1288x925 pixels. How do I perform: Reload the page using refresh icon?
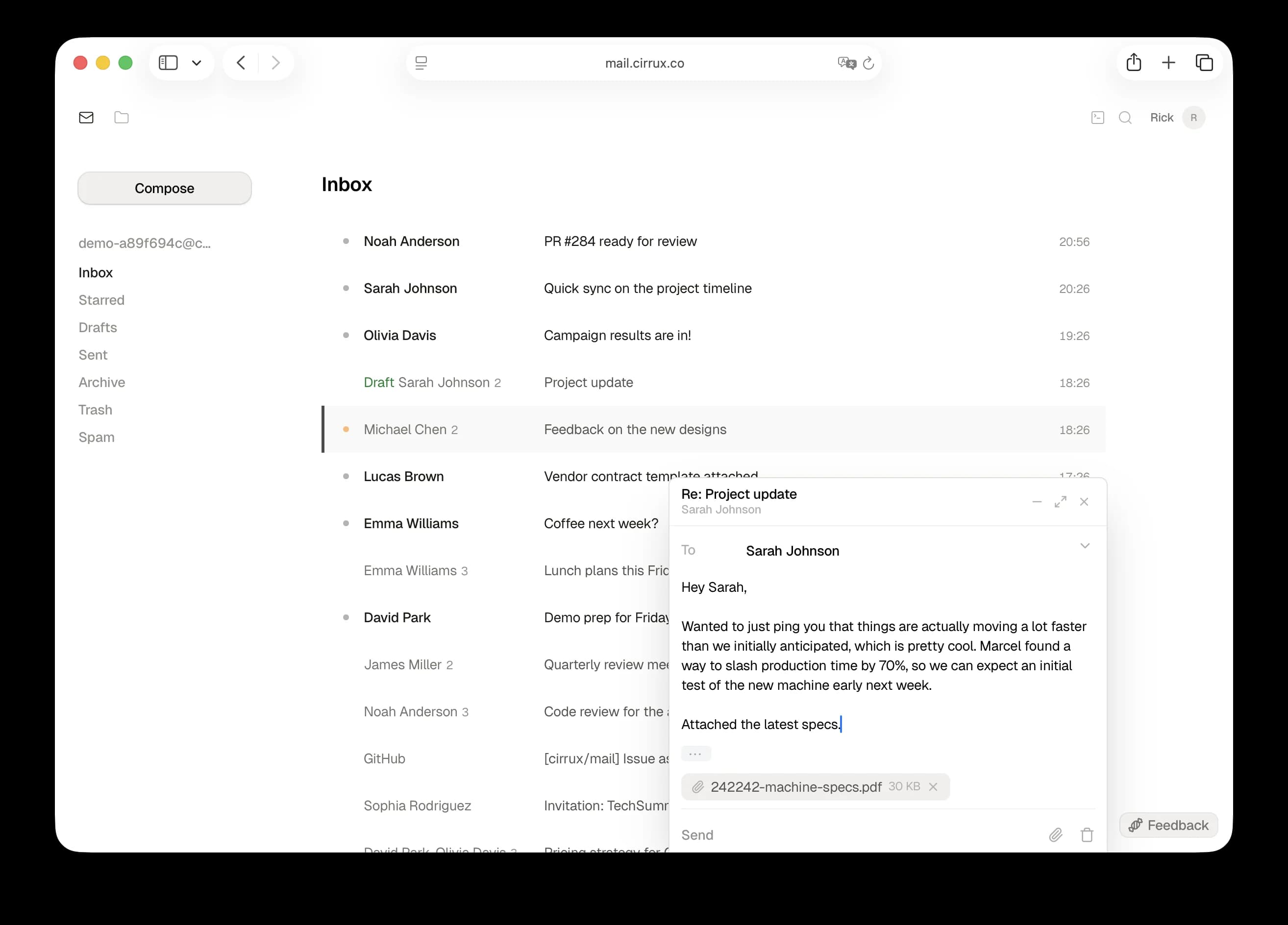pos(868,63)
